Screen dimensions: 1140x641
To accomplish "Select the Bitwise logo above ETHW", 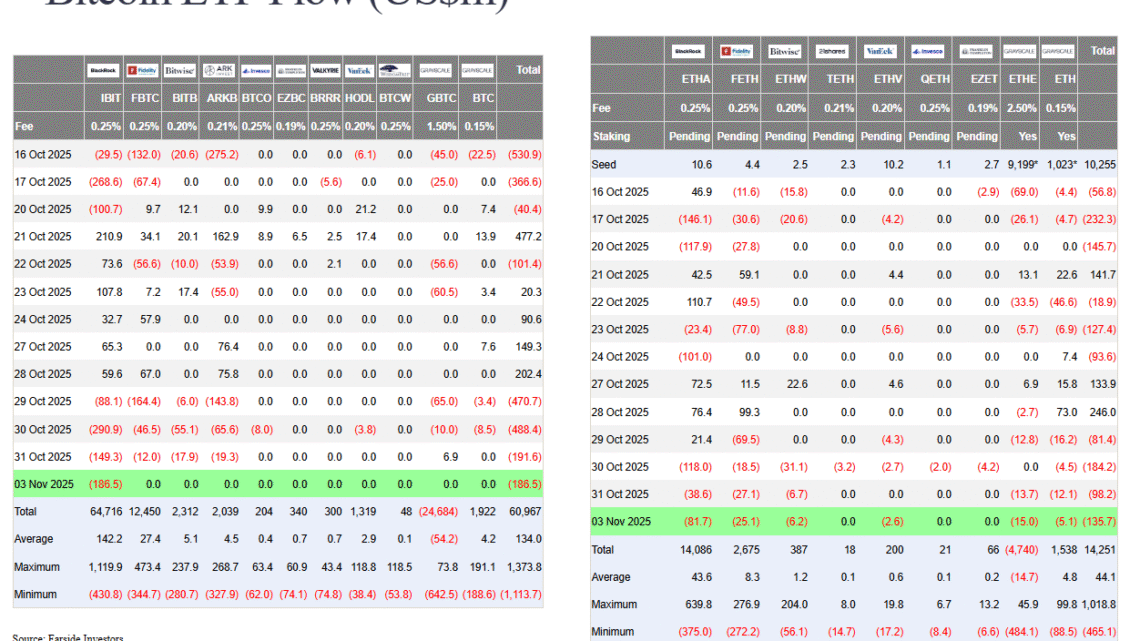I will point(785,50).
